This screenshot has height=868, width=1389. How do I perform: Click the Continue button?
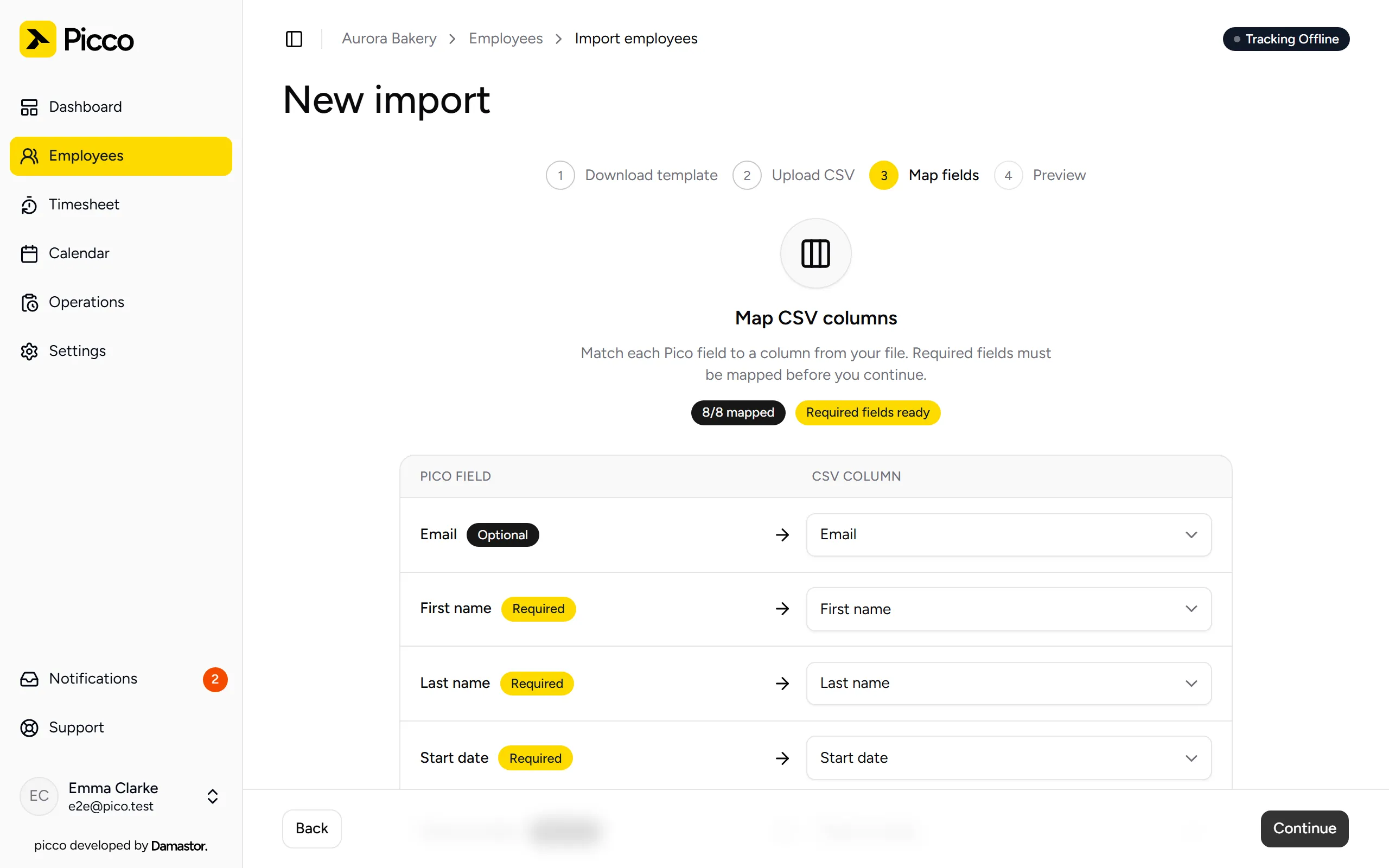tap(1304, 829)
